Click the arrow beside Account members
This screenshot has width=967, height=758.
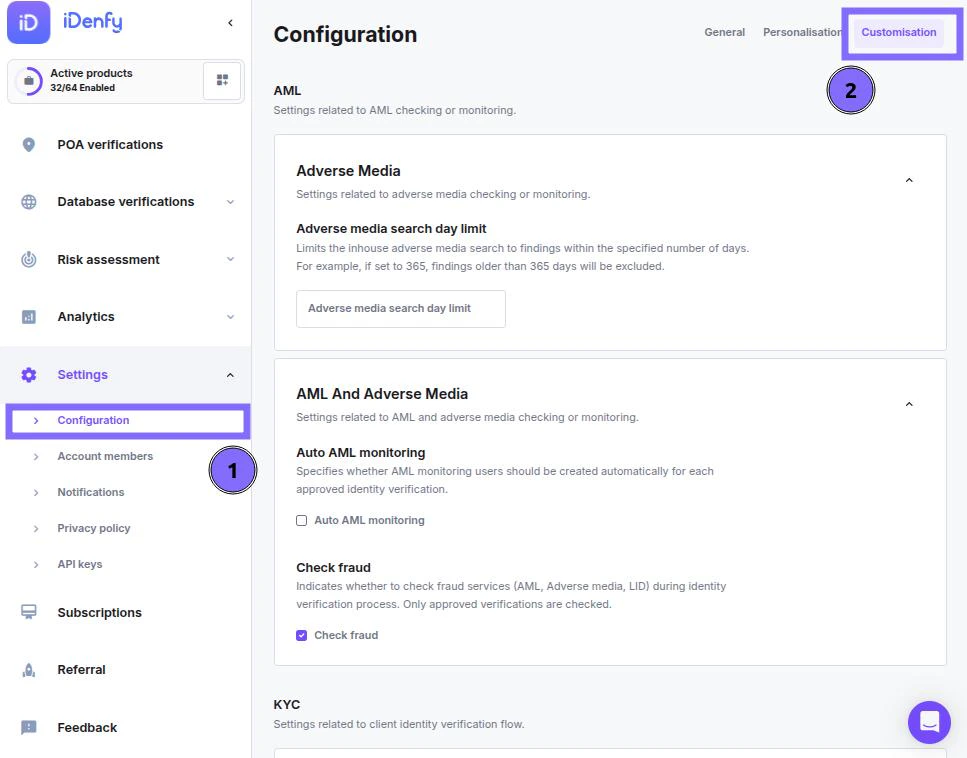(x=36, y=456)
